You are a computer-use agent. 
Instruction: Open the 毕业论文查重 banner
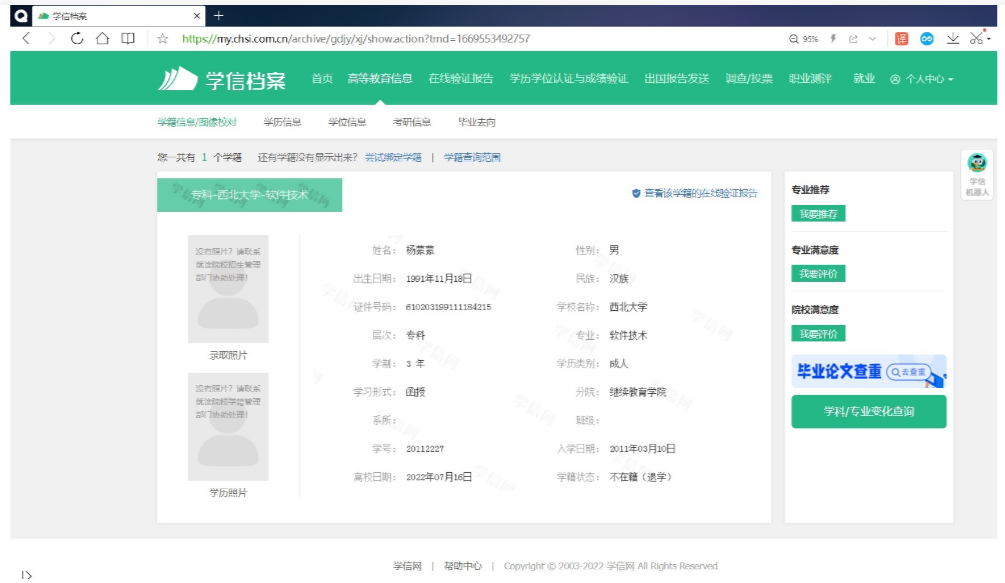coord(869,372)
